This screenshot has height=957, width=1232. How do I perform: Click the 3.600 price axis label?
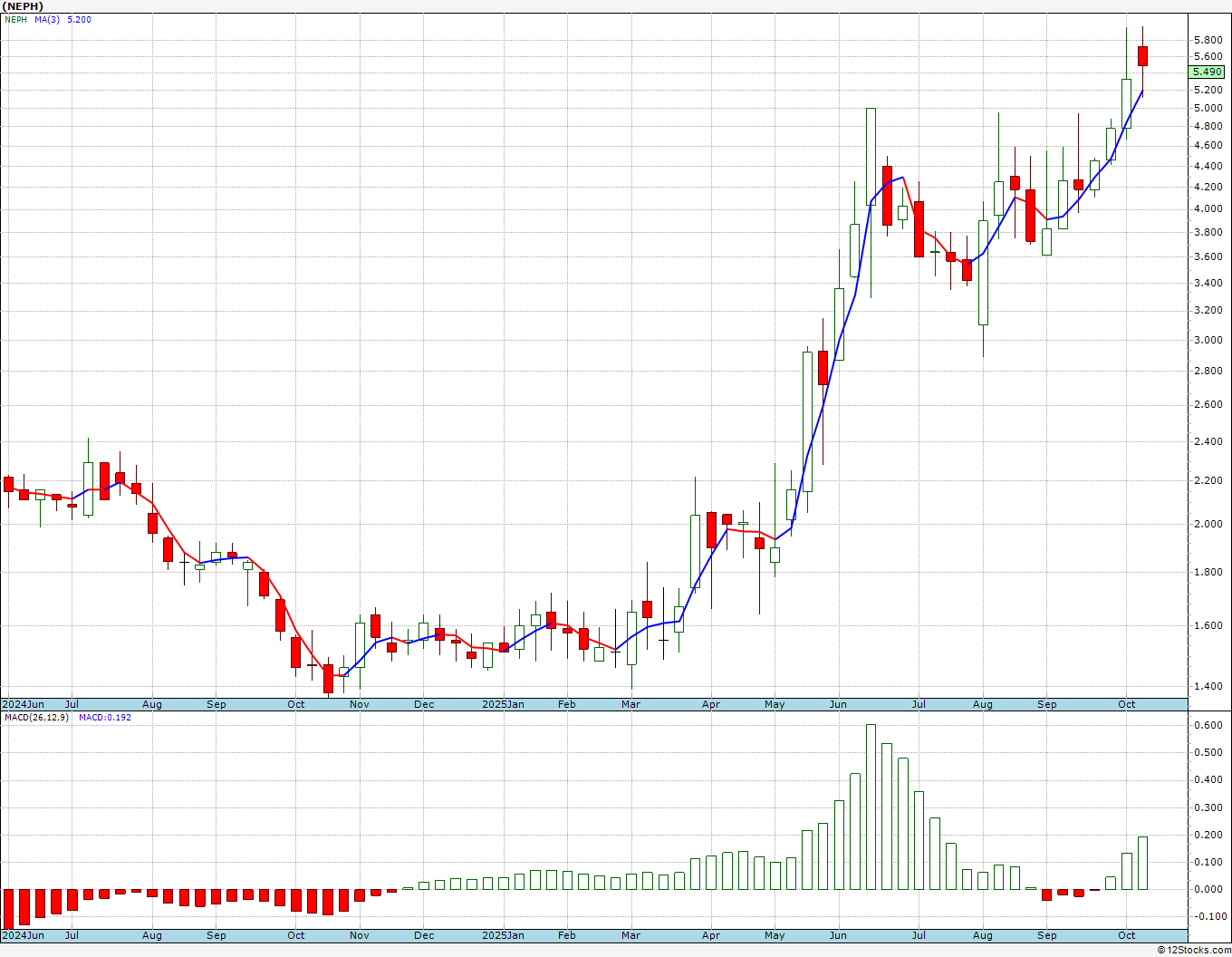point(1208,256)
